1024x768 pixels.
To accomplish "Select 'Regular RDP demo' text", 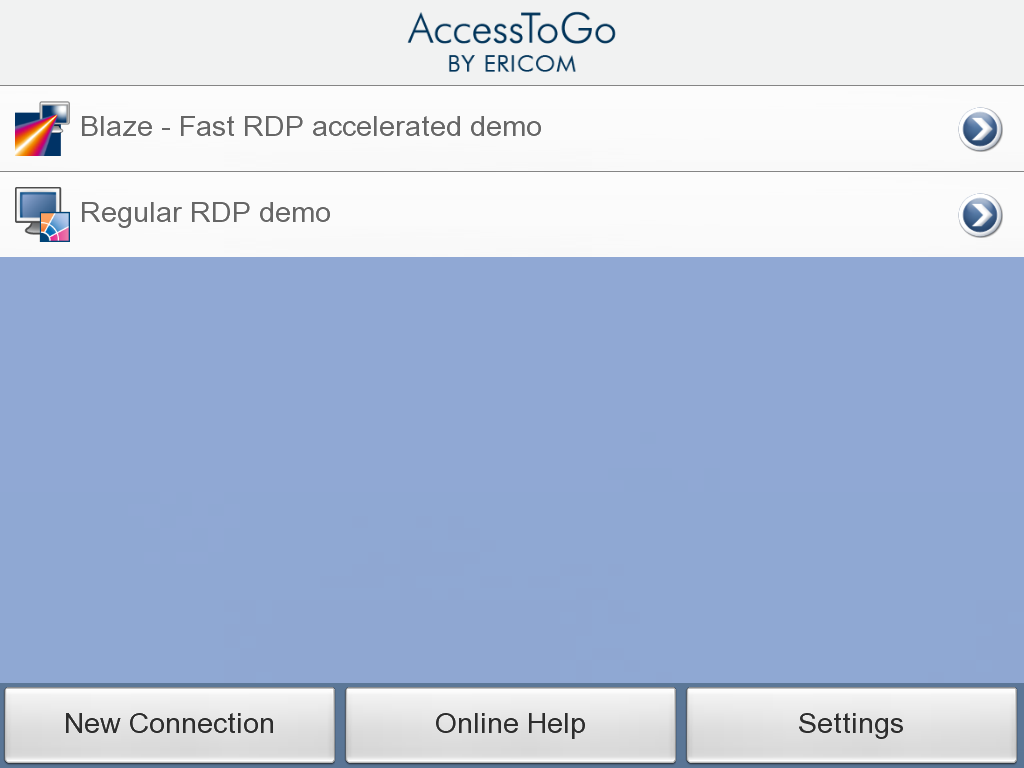I will [206, 214].
